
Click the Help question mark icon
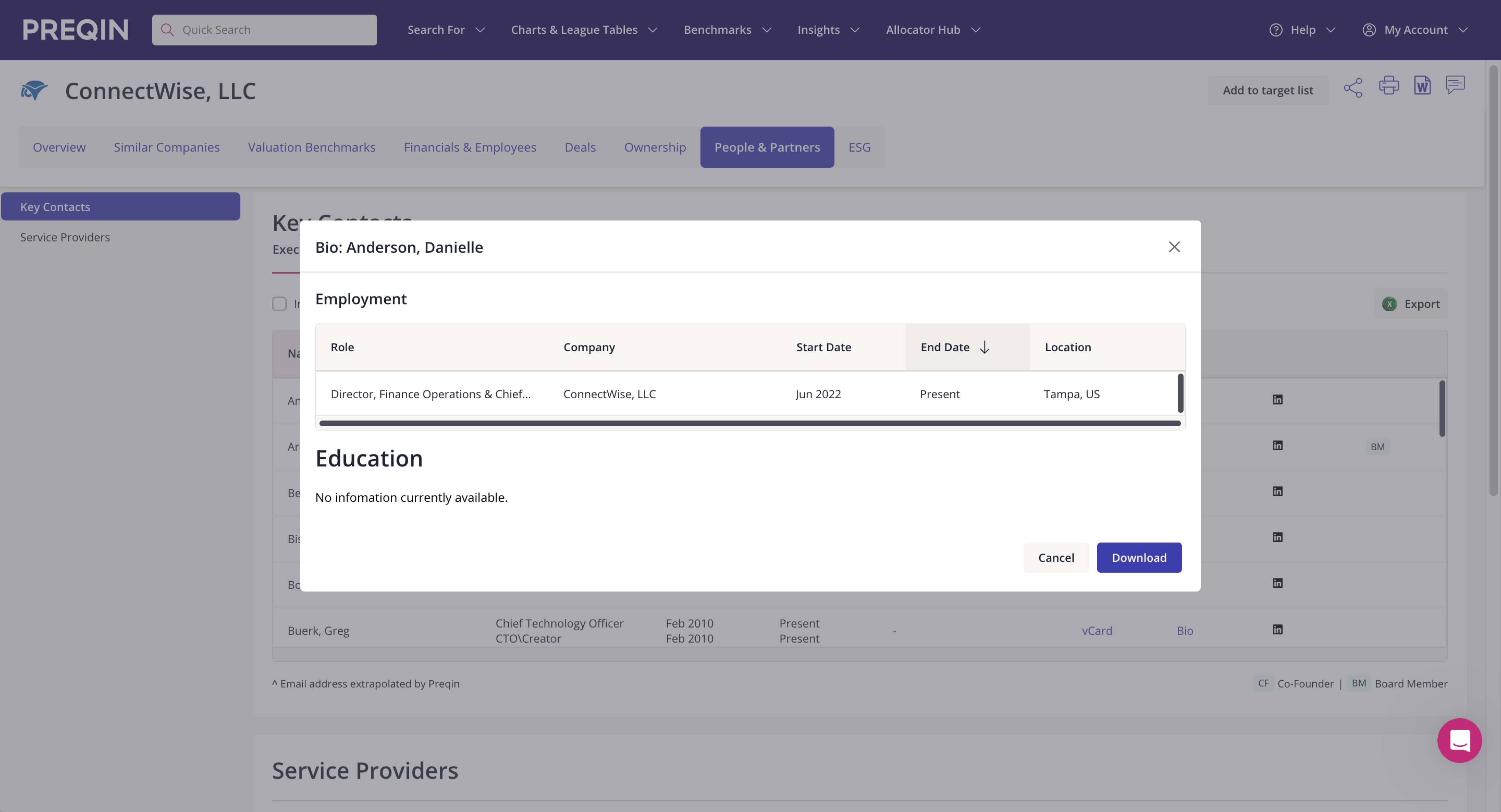coord(1276,30)
